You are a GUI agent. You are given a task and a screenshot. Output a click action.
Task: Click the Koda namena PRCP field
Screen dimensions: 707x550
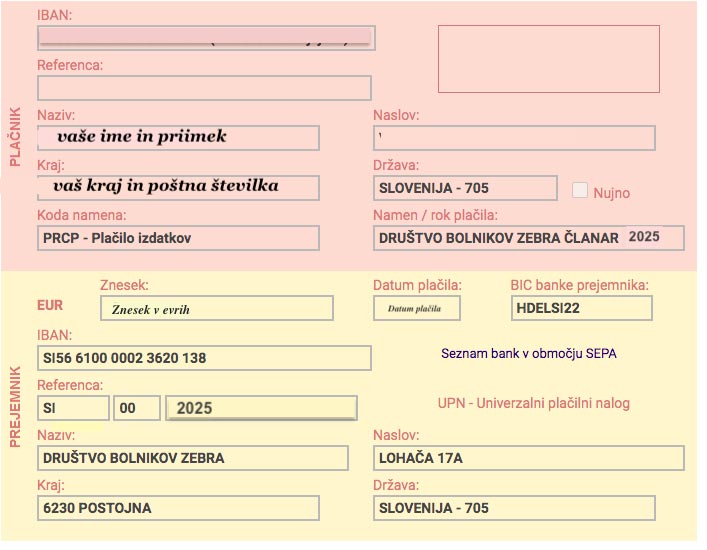178,238
